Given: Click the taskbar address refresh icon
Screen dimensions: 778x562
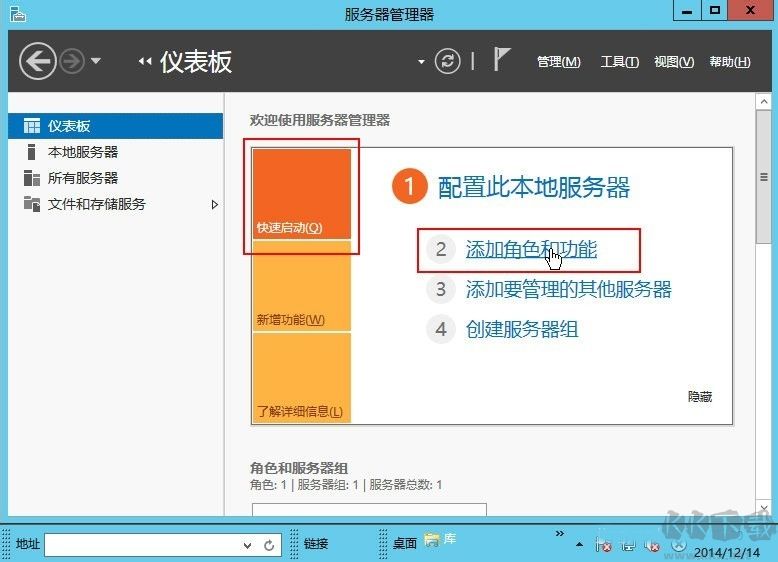Looking at the screenshot, I should pos(269,545).
